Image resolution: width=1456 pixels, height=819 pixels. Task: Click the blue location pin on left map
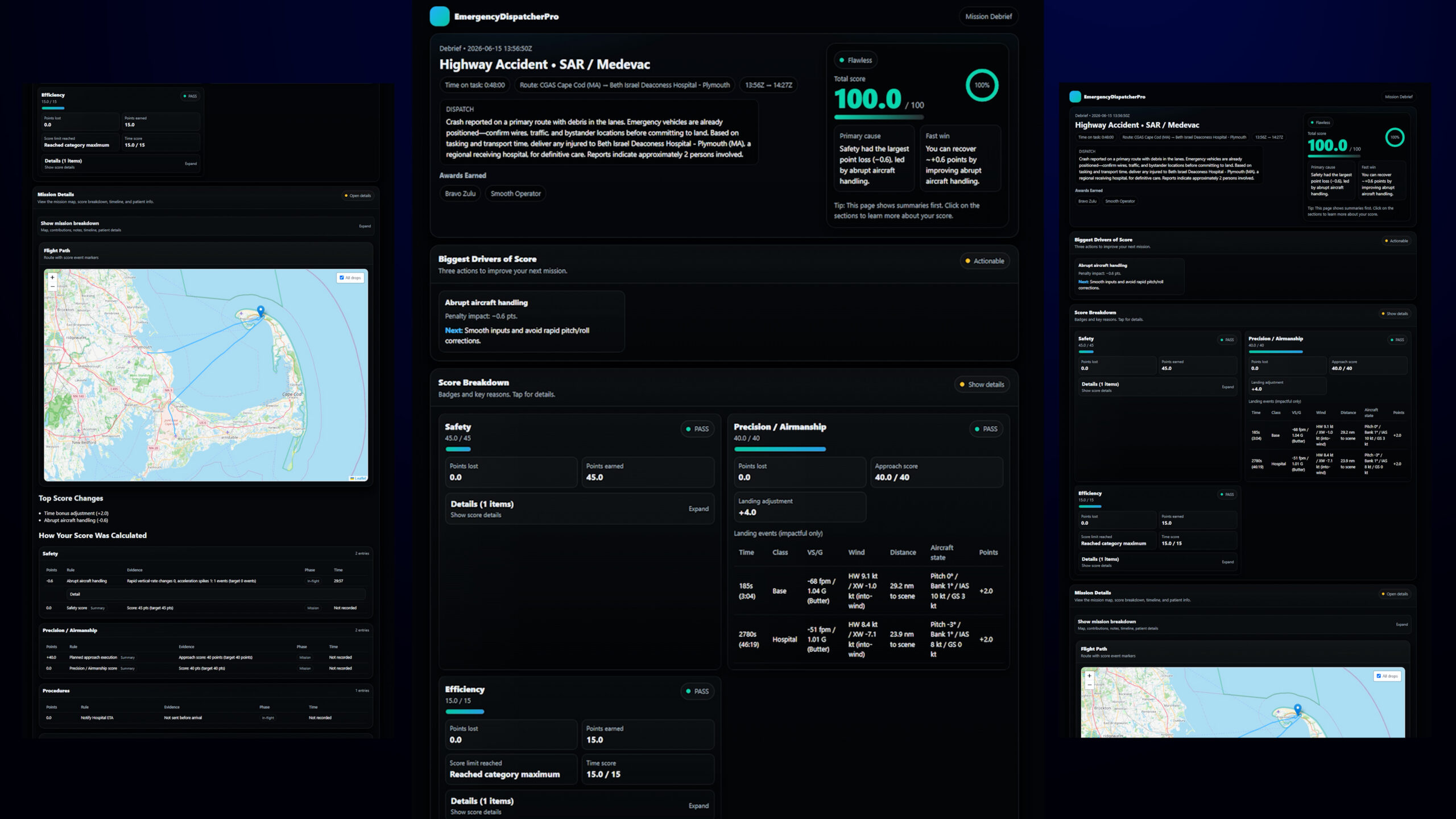pos(260,311)
